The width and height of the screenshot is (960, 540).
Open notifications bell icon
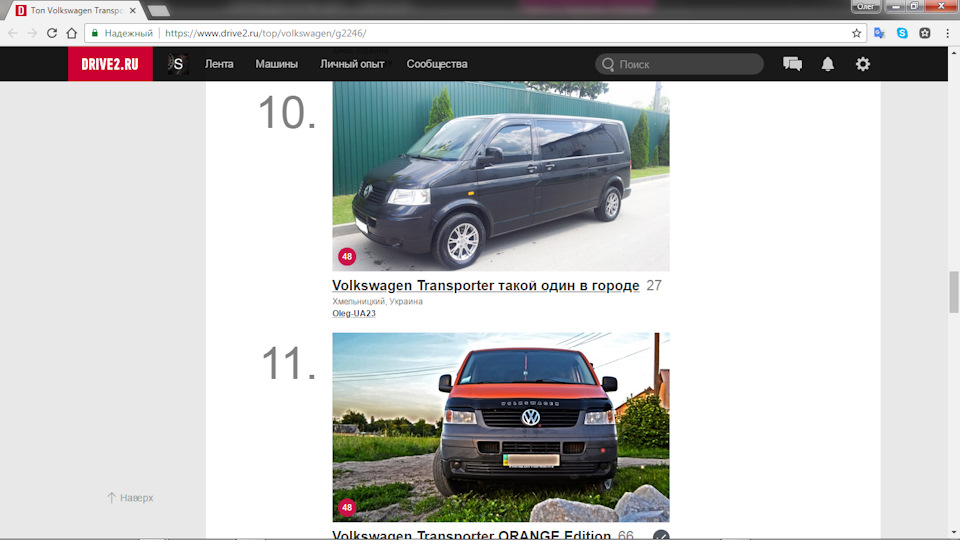[x=828, y=64]
